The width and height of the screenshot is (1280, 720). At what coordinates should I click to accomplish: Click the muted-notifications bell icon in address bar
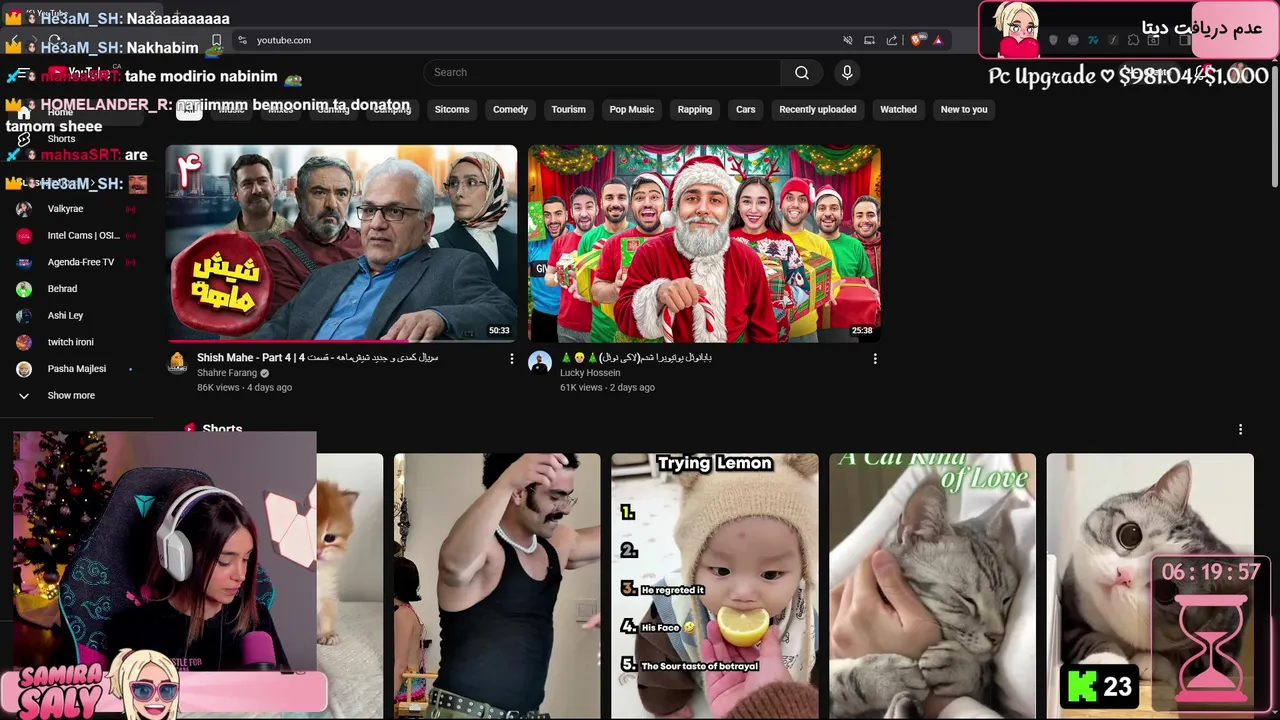tap(847, 40)
